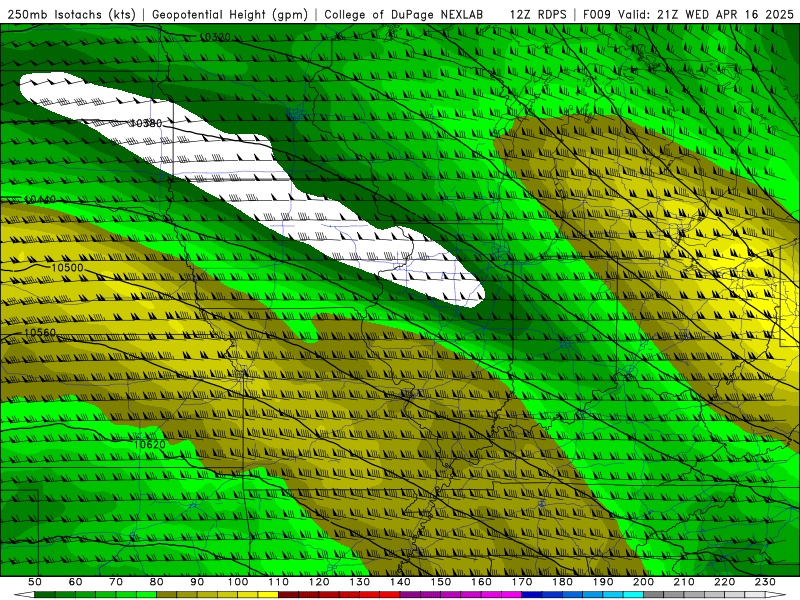Pick the dark blue swatch just after 170
The width and height of the screenshot is (800, 600).
[532, 595]
